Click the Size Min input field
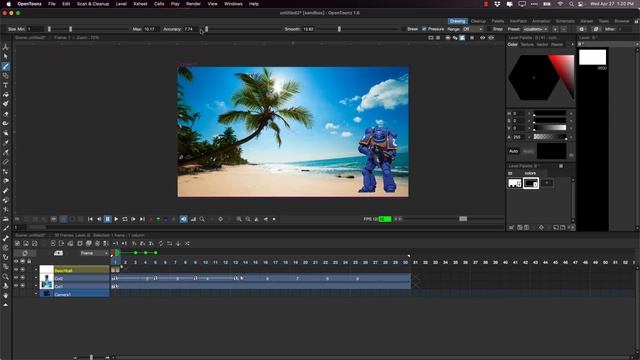 click(36, 29)
